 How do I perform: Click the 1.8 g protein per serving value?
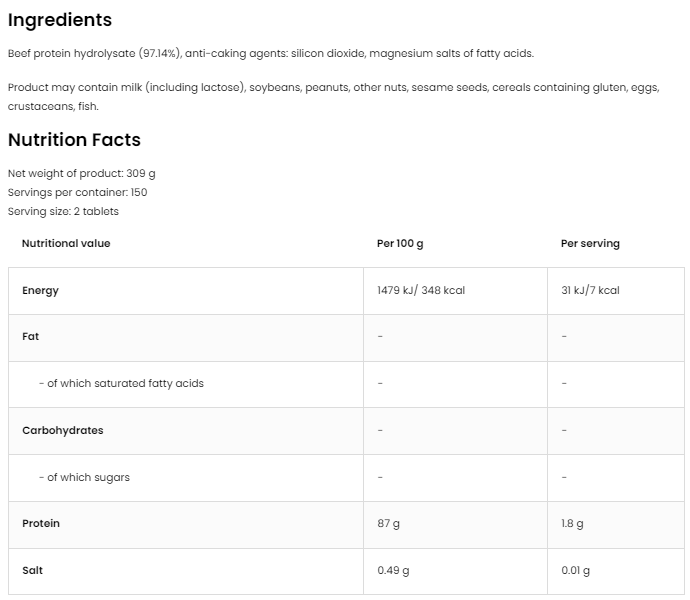point(573,523)
